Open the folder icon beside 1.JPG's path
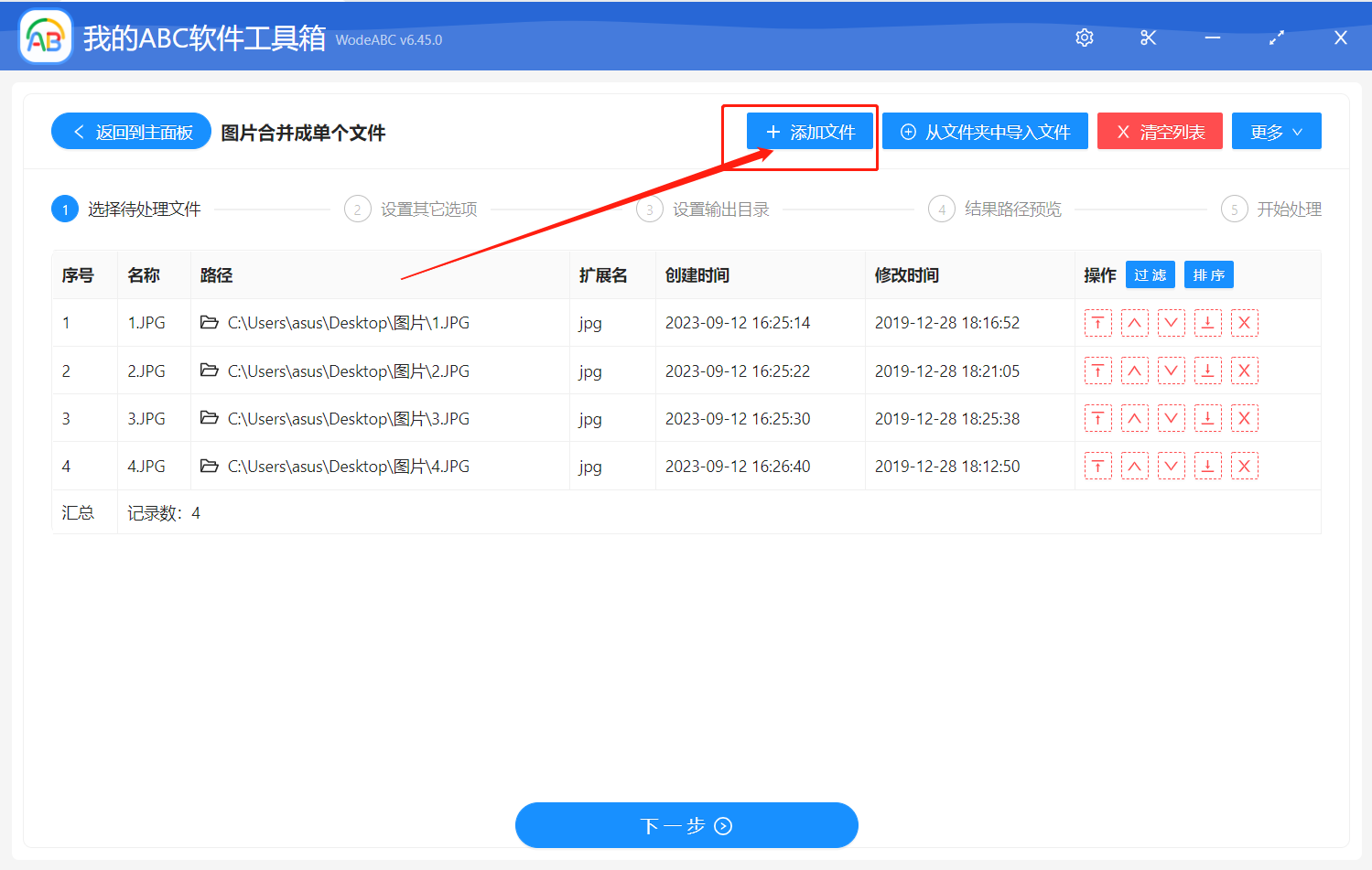This screenshot has width=1372, height=870. click(x=209, y=322)
